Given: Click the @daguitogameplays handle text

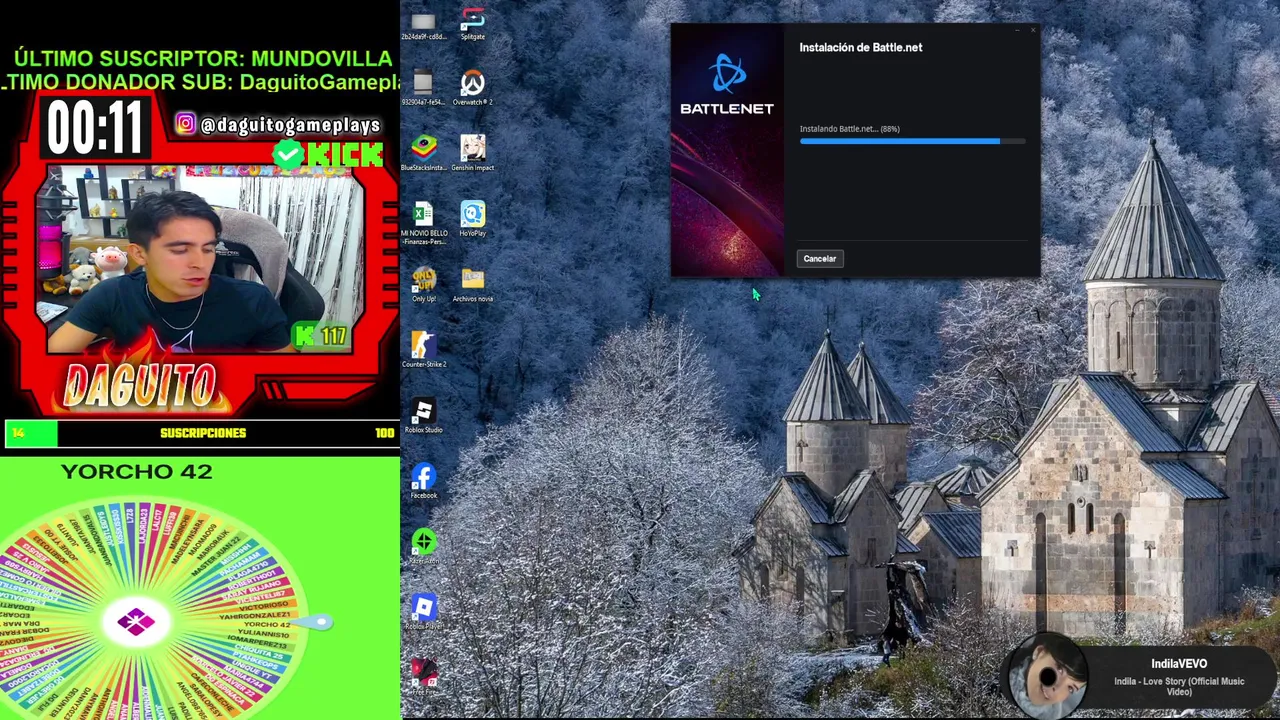Looking at the screenshot, I should coord(290,125).
